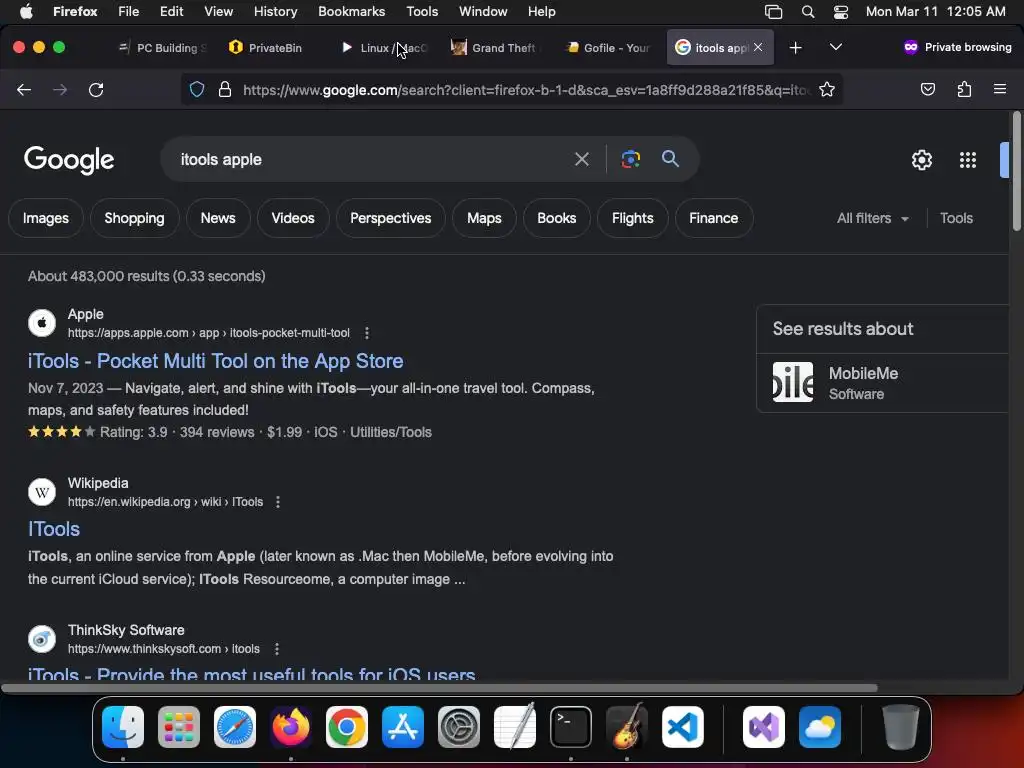Open Launchpad from the dock

[179, 727]
